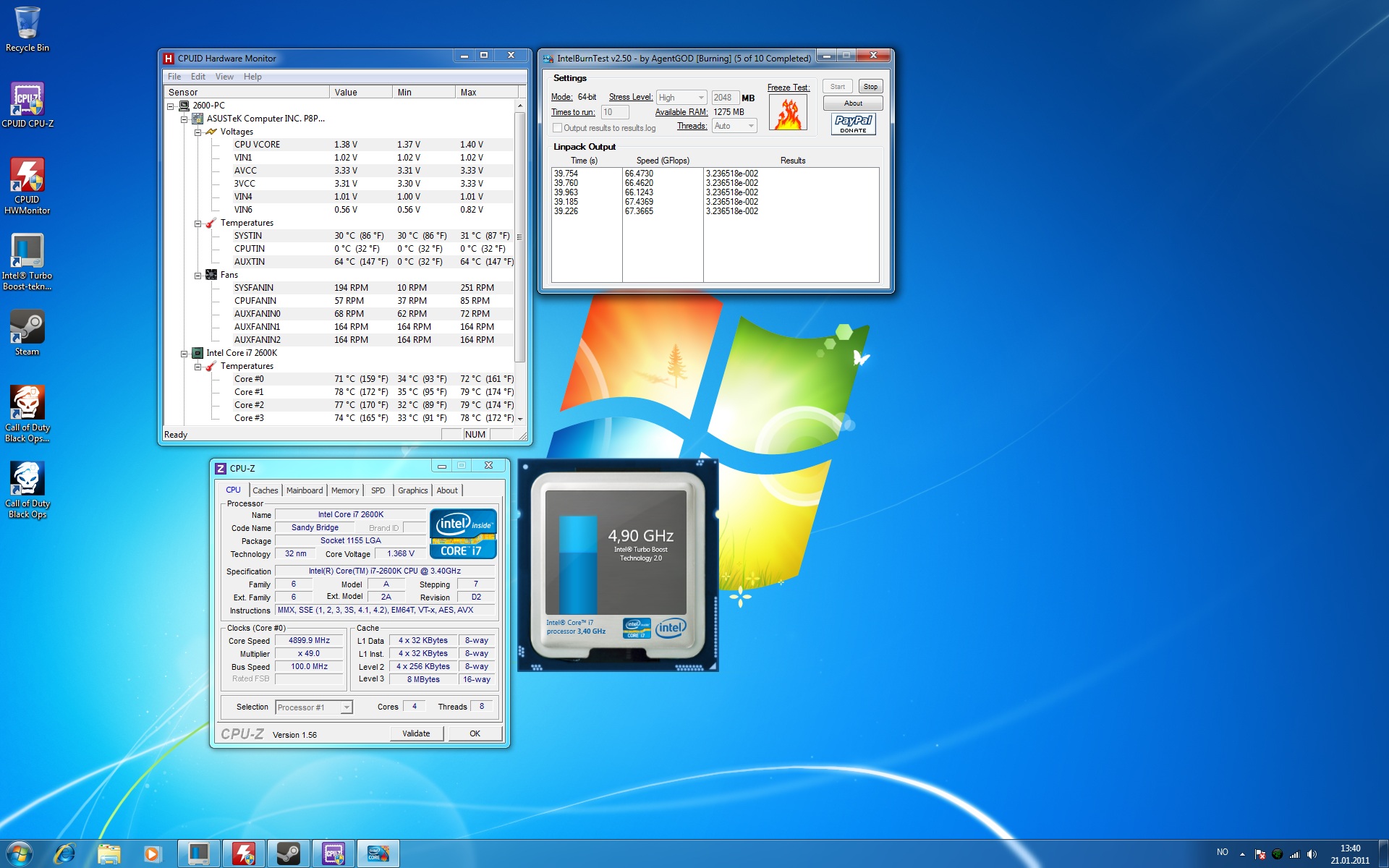Collapse the 2600-PC tree node
The width and height of the screenshot is (1389, 868).
point(171,106)
